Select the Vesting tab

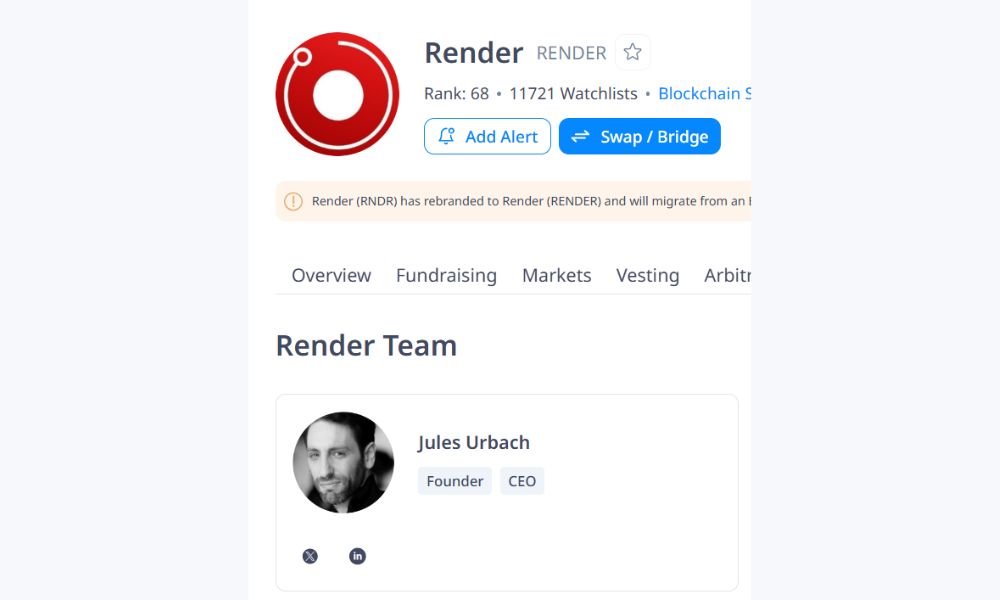coord(648,275)
